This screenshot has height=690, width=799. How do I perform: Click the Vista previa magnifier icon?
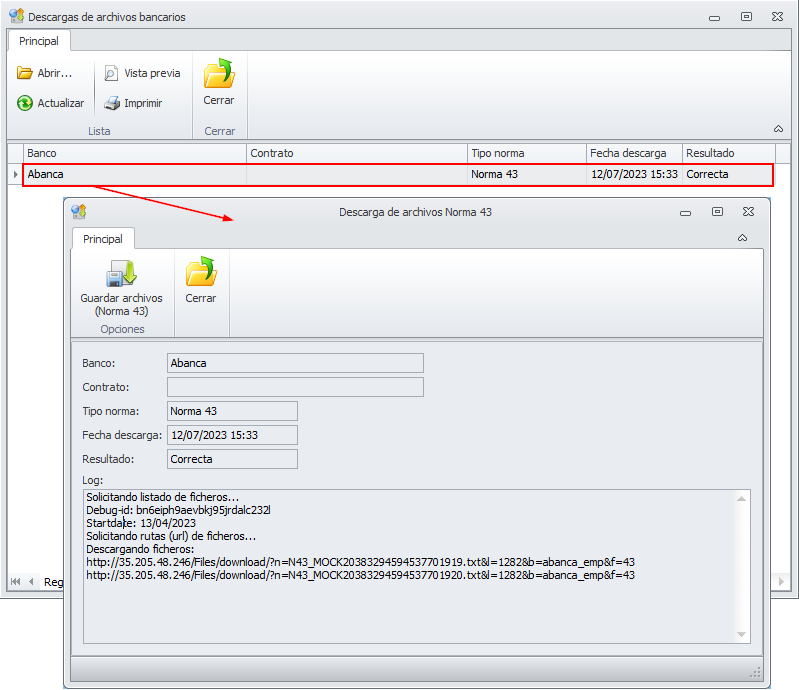111,73
